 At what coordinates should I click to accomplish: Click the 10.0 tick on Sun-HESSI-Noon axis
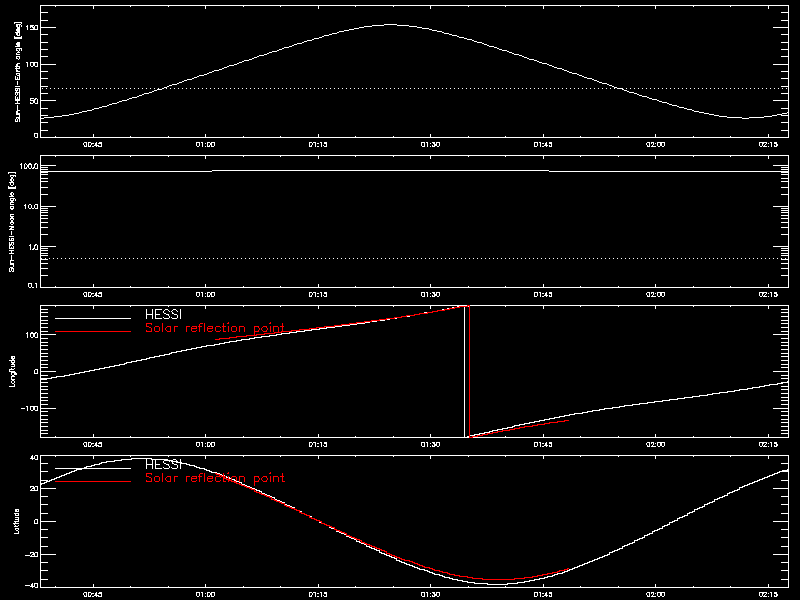30,207
